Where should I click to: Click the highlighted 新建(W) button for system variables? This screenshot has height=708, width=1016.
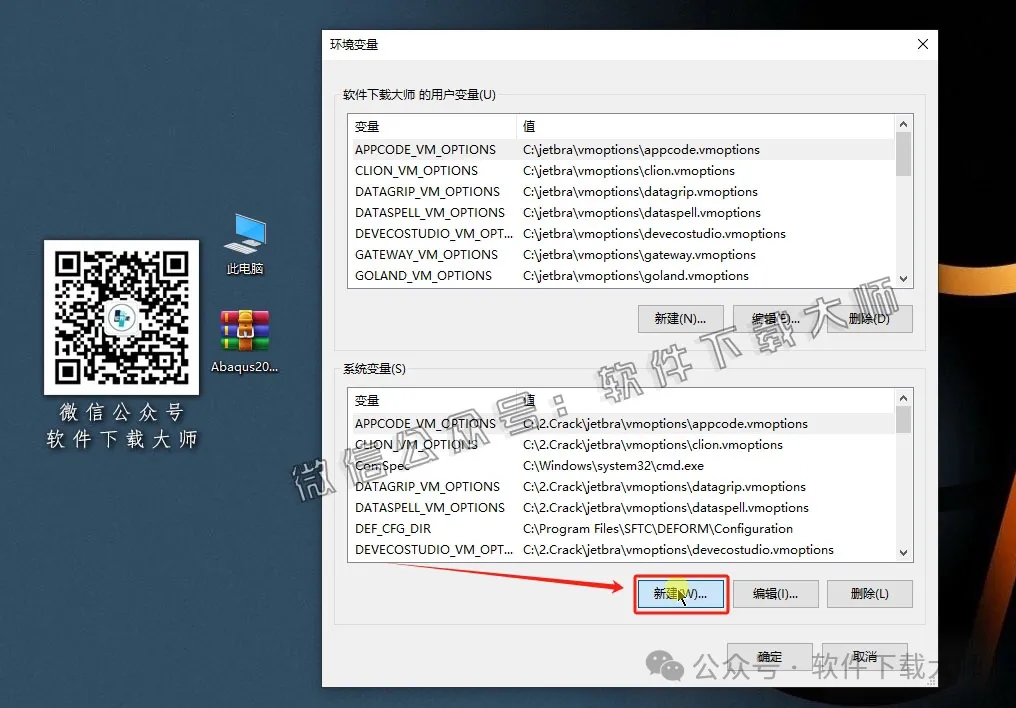point(681,593)
